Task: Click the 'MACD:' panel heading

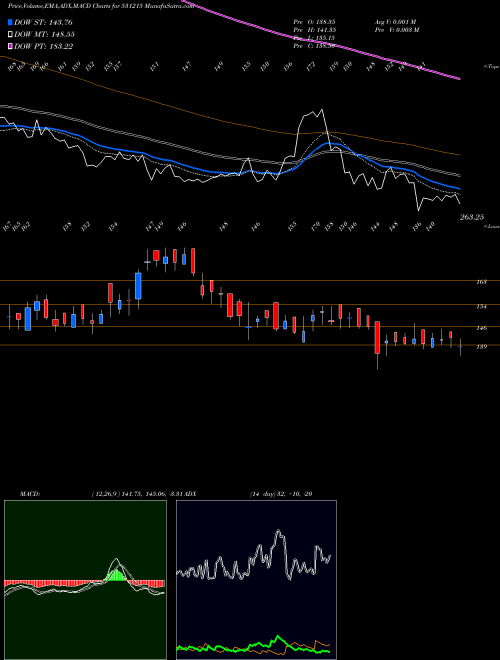Action: click(x=30, y=494)
